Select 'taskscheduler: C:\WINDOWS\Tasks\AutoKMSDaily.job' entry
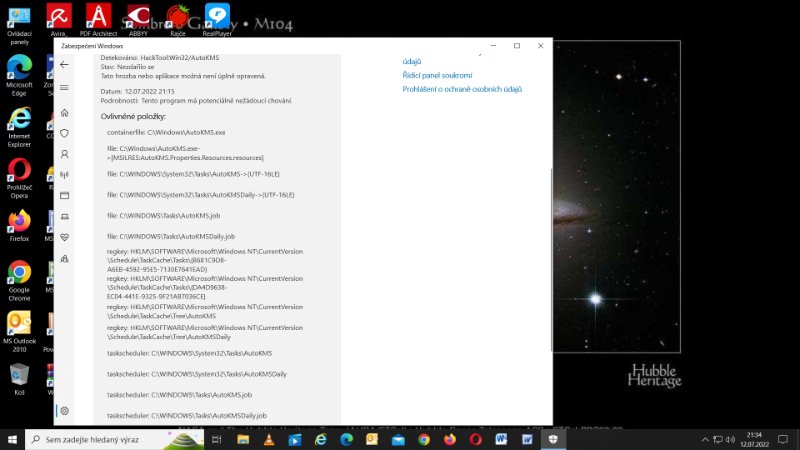This screenshot has height=450, width=800. coord(187,416)
